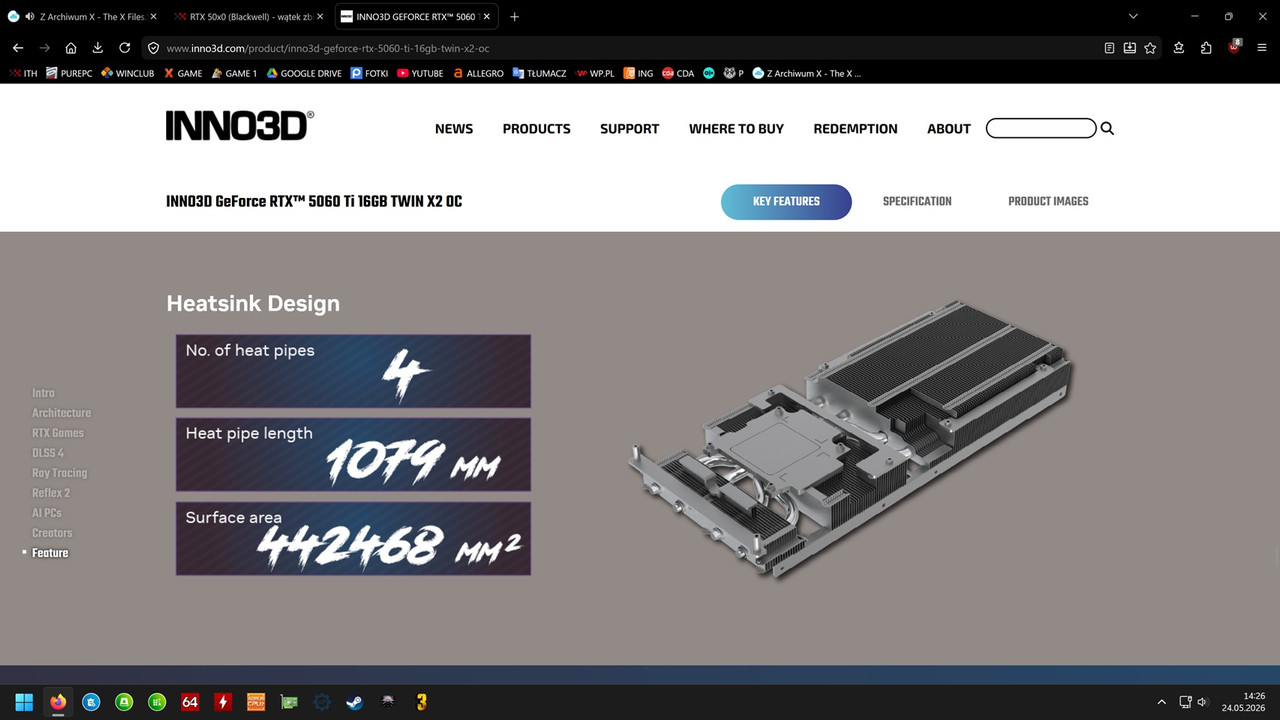Viewport: 1280px width, 720px height.
Task: Open the red lightning bolt taskbar app
Action: (223, 702)
